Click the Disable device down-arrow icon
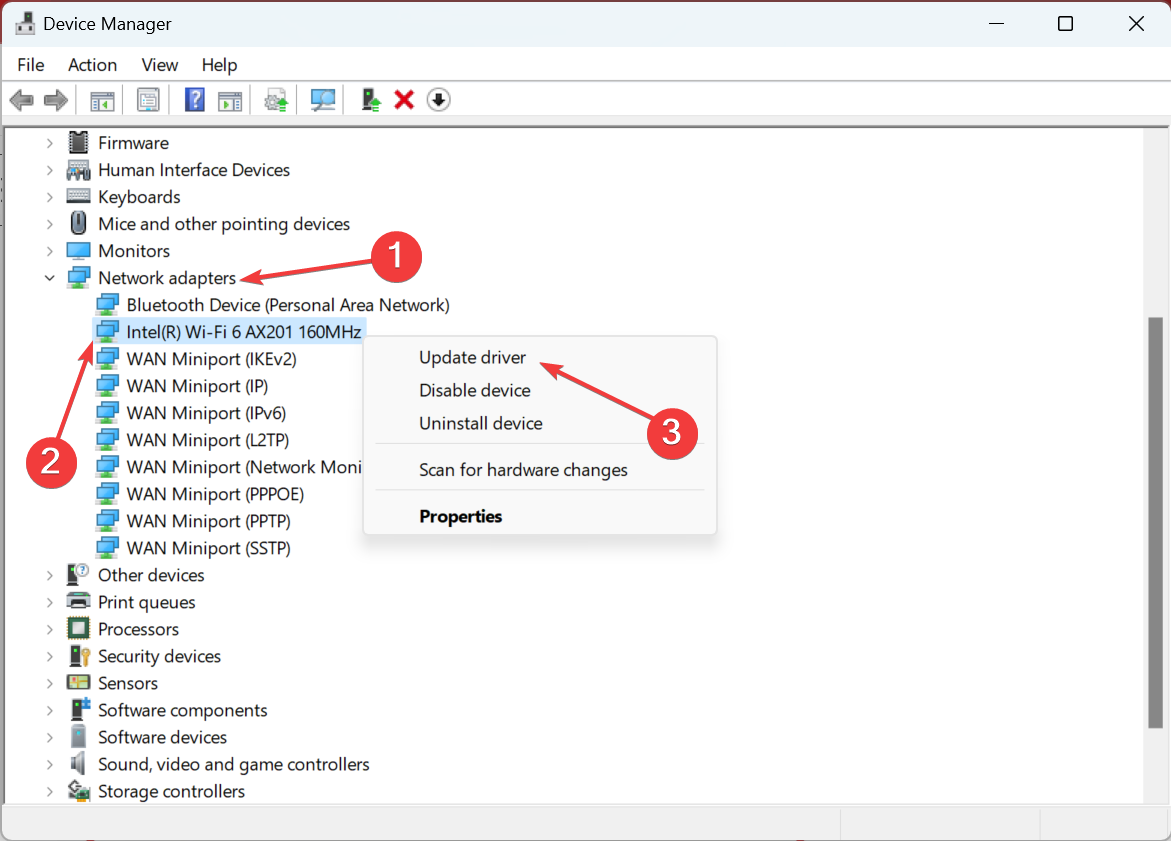 438,99
